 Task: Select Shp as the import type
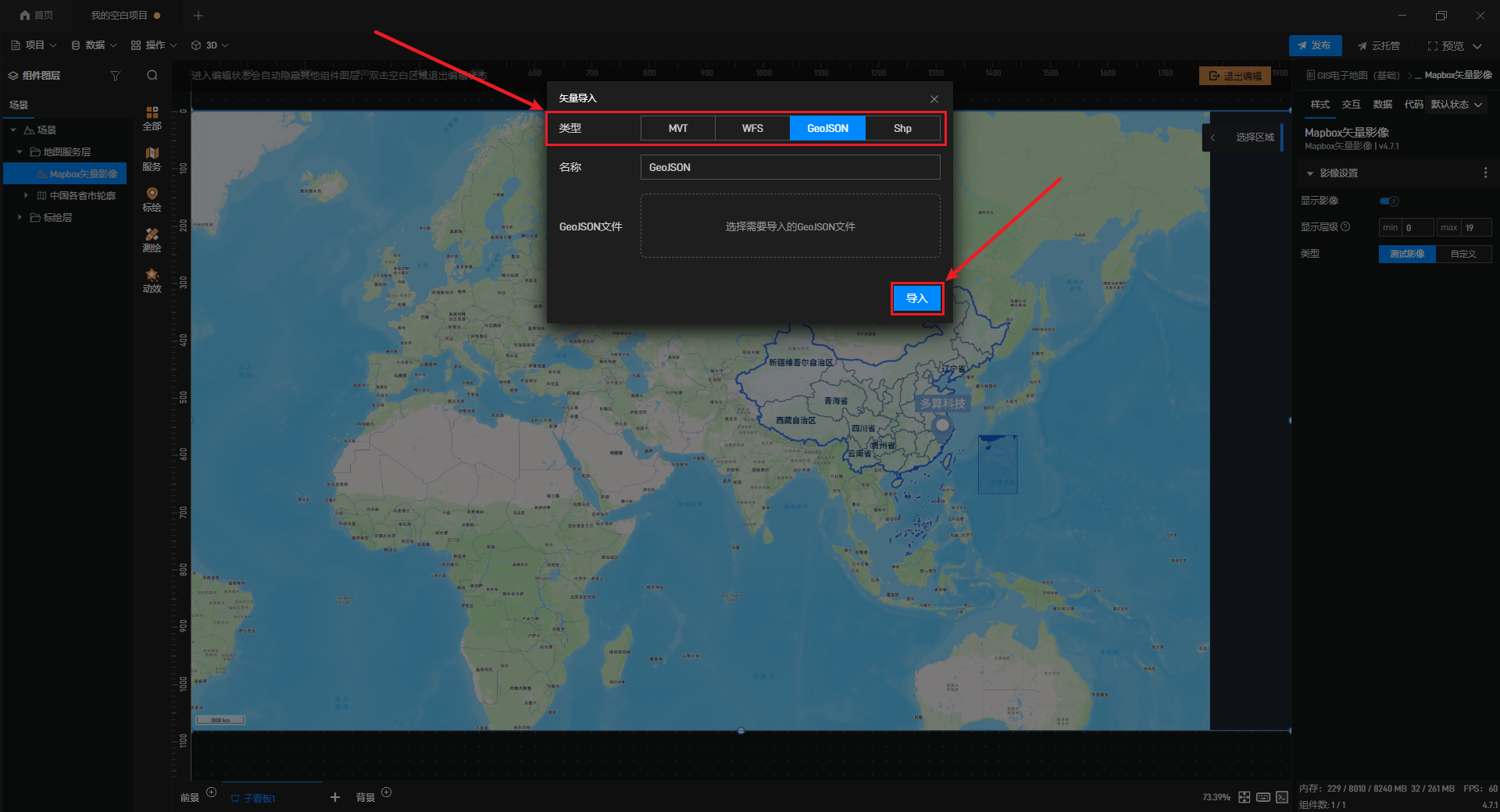902,128
